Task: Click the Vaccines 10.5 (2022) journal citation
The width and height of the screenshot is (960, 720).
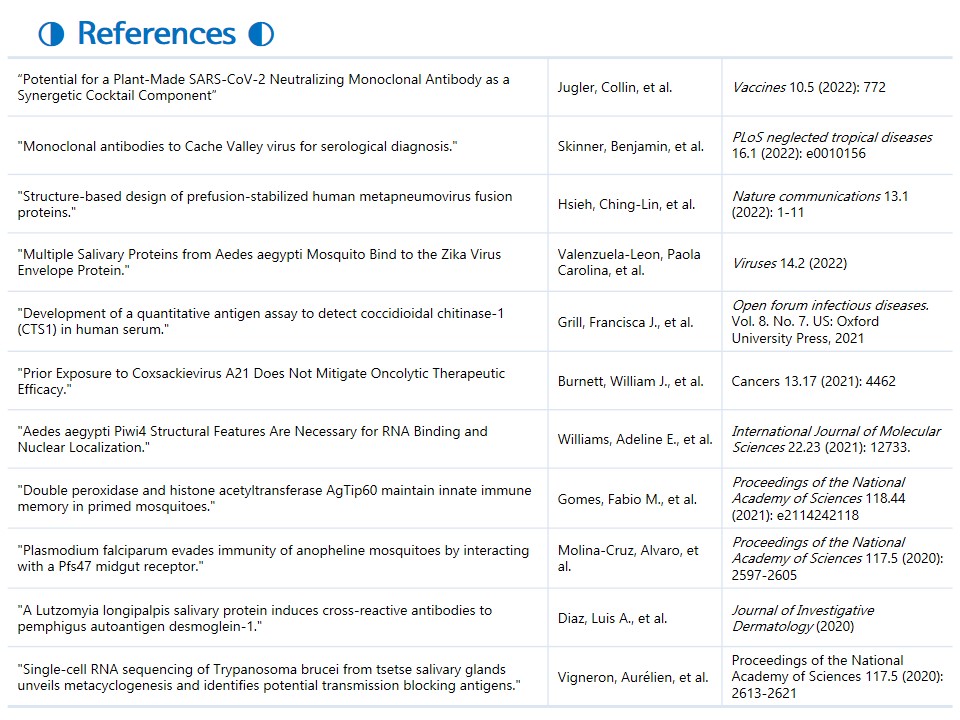Action: point(809,87)
